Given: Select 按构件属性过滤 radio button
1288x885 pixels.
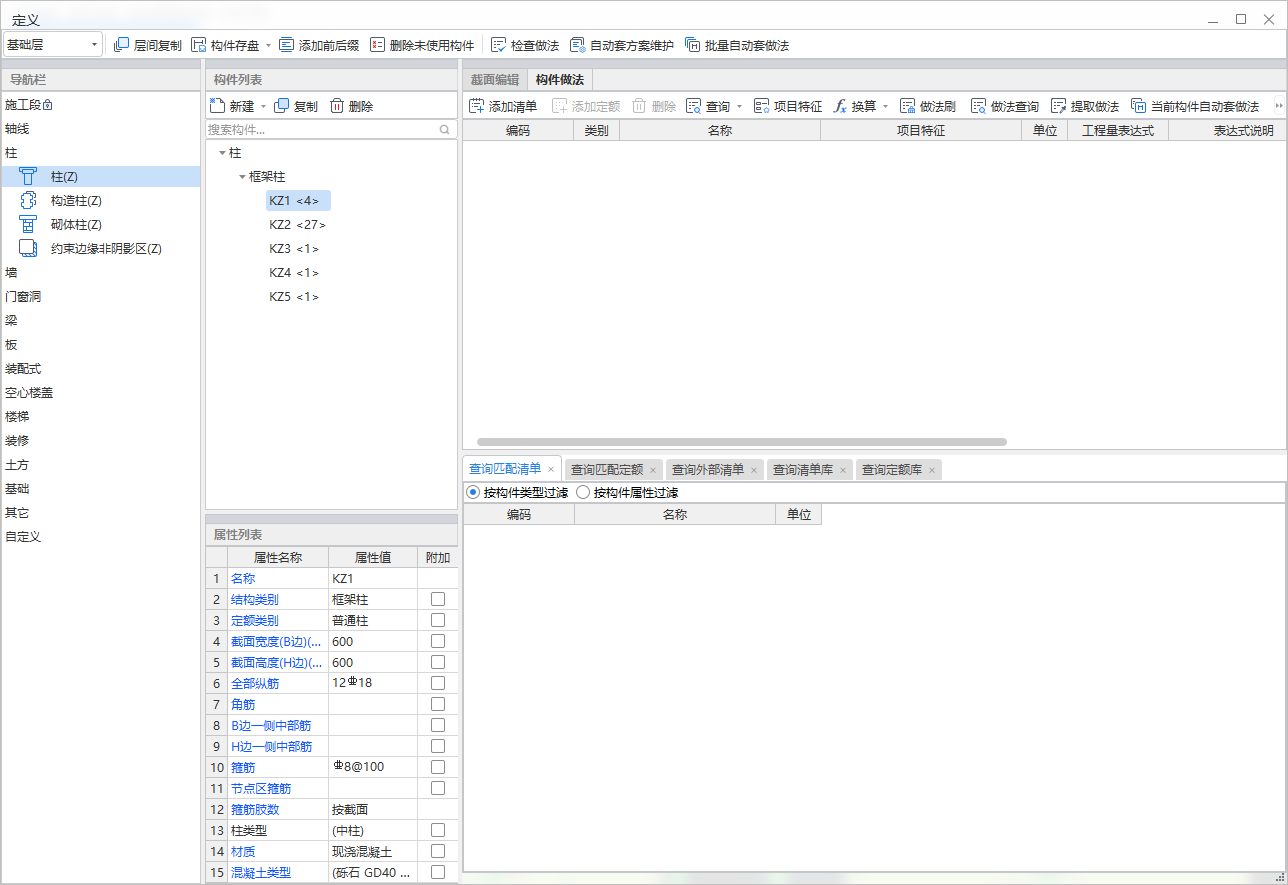Looking at the screenshot, I should (x=583, y=492).
